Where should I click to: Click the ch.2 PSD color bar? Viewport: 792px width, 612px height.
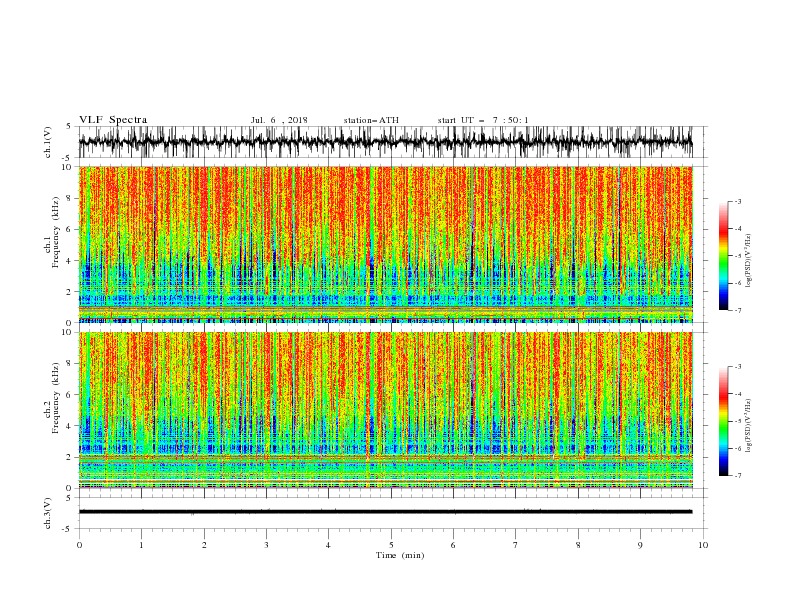pos(724,421)
